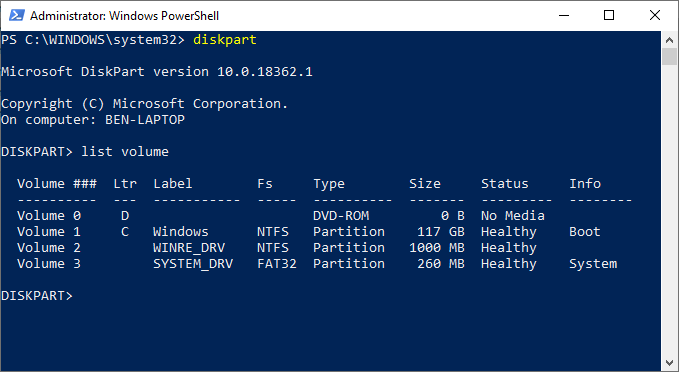Click the PowerShell icon in title bar

tap(16, 16)
